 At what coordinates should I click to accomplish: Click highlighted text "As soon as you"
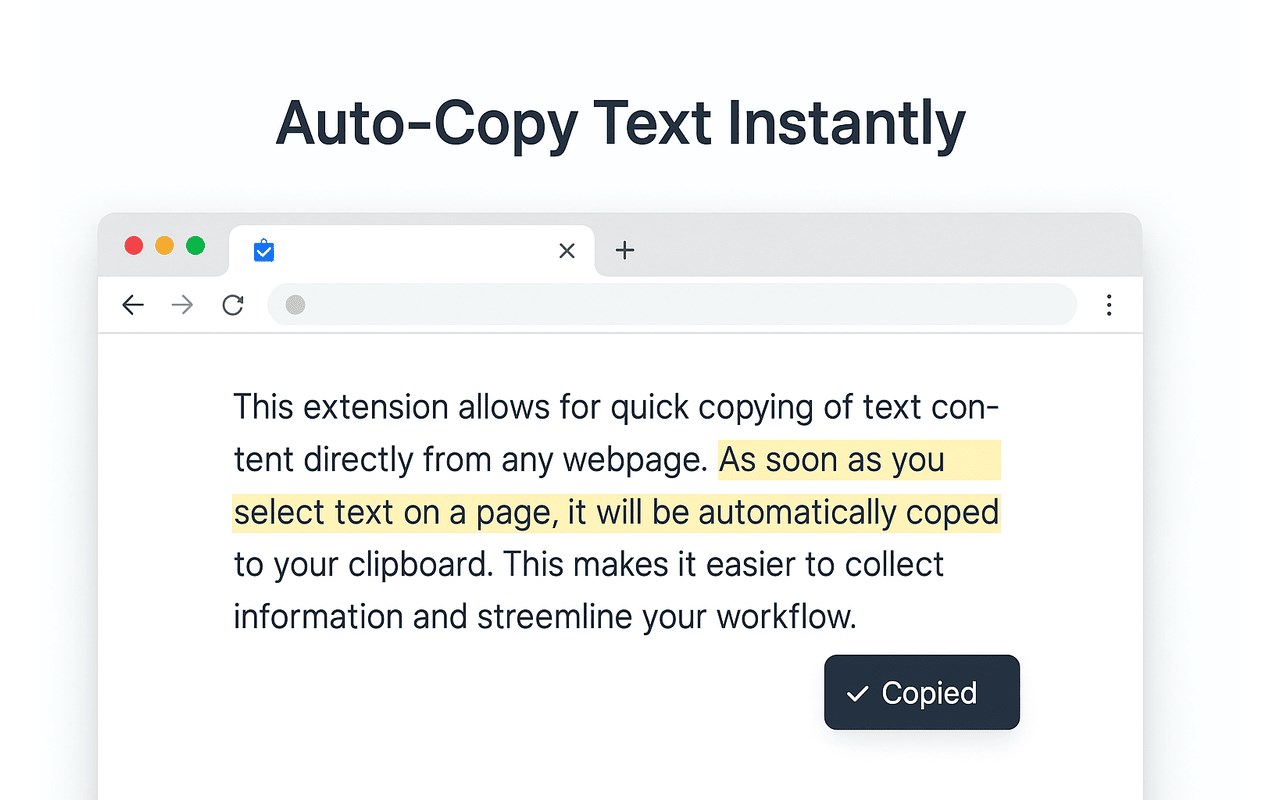click(x=831, y=460)
